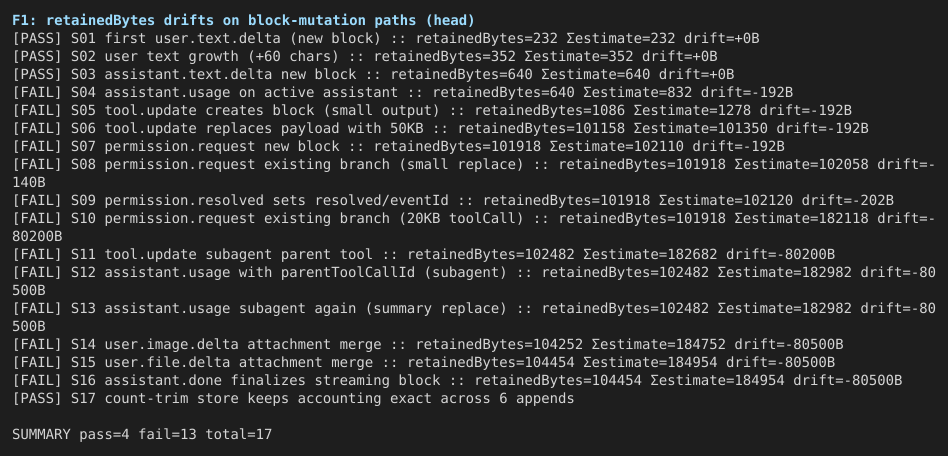
Task: Click S16 assistant.done finalizes streaming line
Action: 457,381
